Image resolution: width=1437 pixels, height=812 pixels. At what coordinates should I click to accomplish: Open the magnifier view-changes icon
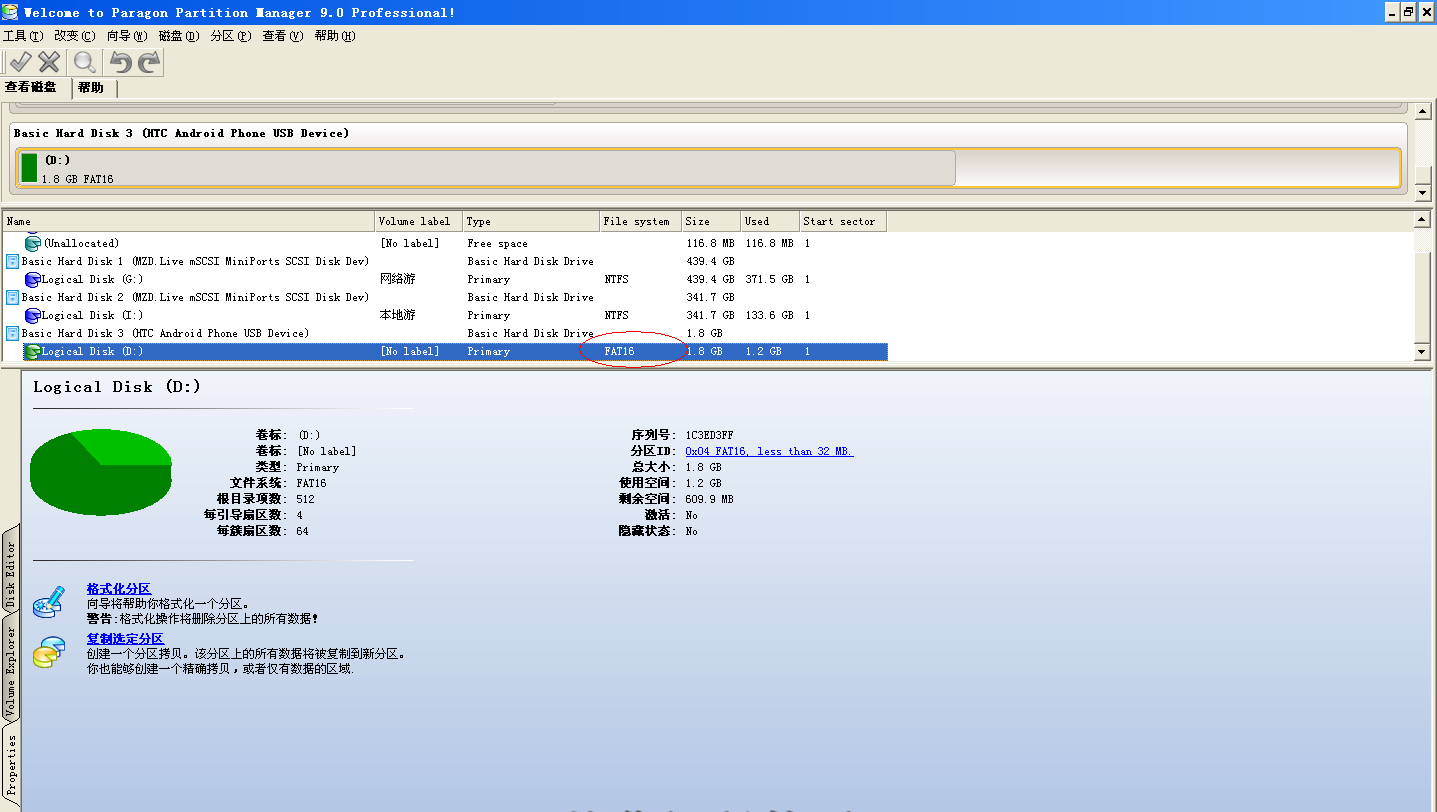point(85,62)
